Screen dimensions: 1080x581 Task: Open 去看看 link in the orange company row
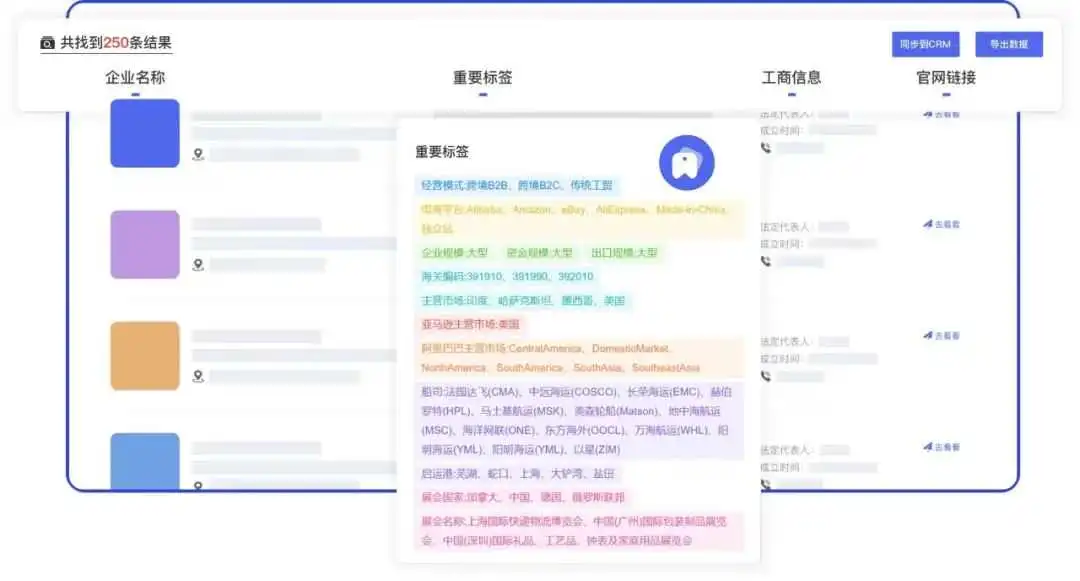coord(942,336)
